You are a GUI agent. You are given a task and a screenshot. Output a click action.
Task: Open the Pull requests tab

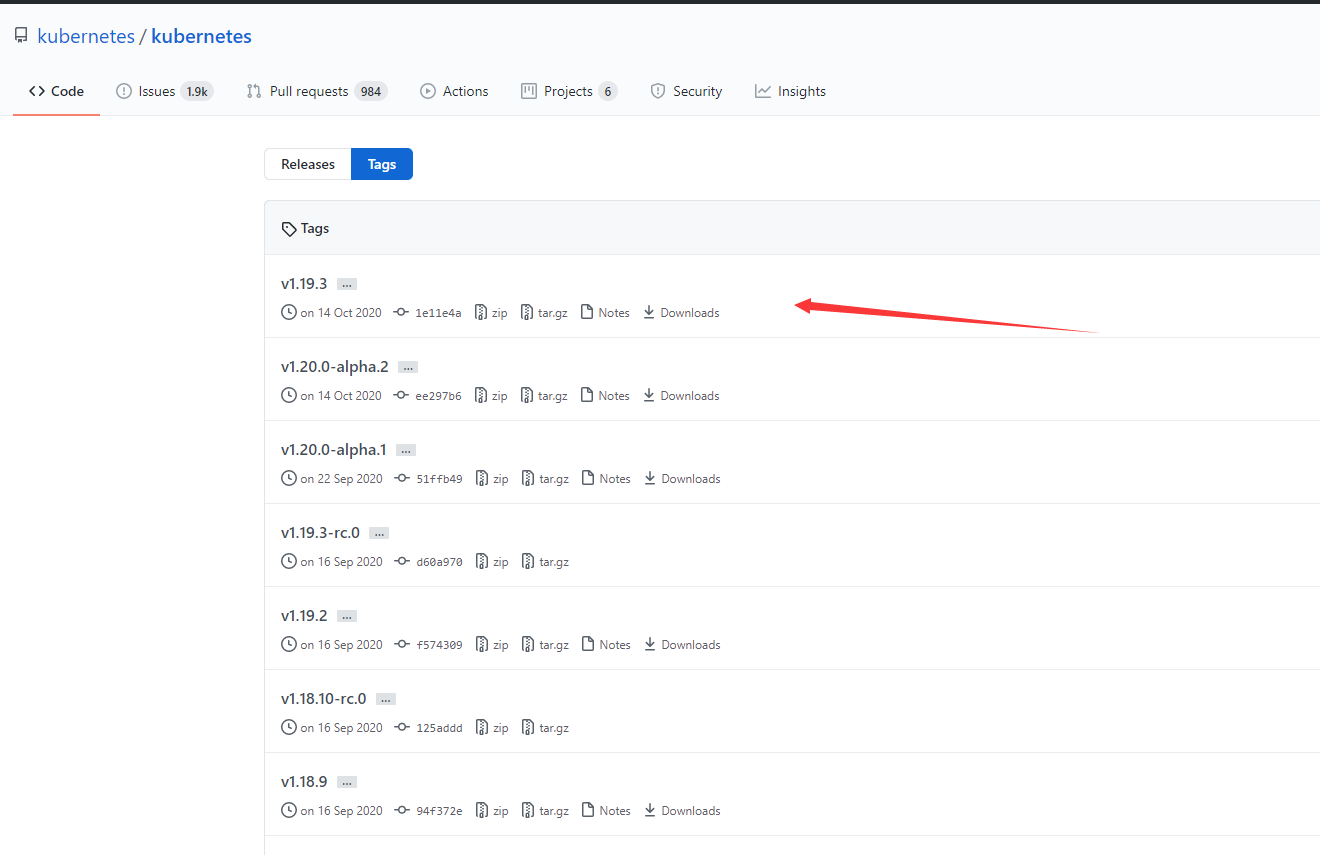point(316,91)
